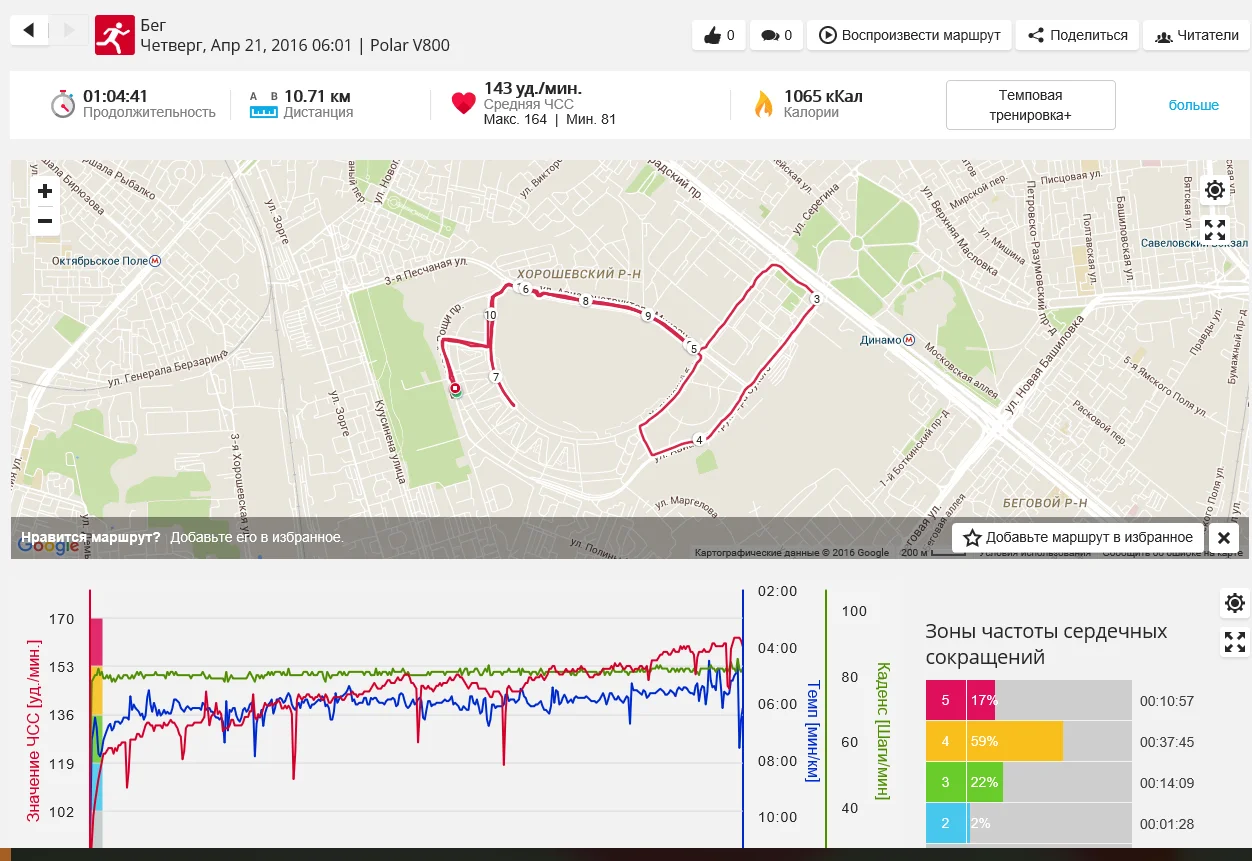Screen dimensions: 1252x861
Task: Like the training with thumbs-up button
Action: tap(719, 35)
